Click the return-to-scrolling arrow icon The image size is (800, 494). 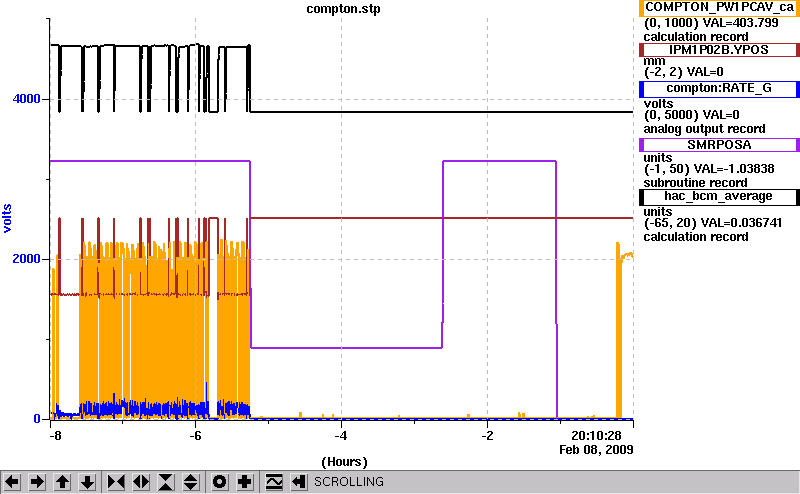point(299,482)
